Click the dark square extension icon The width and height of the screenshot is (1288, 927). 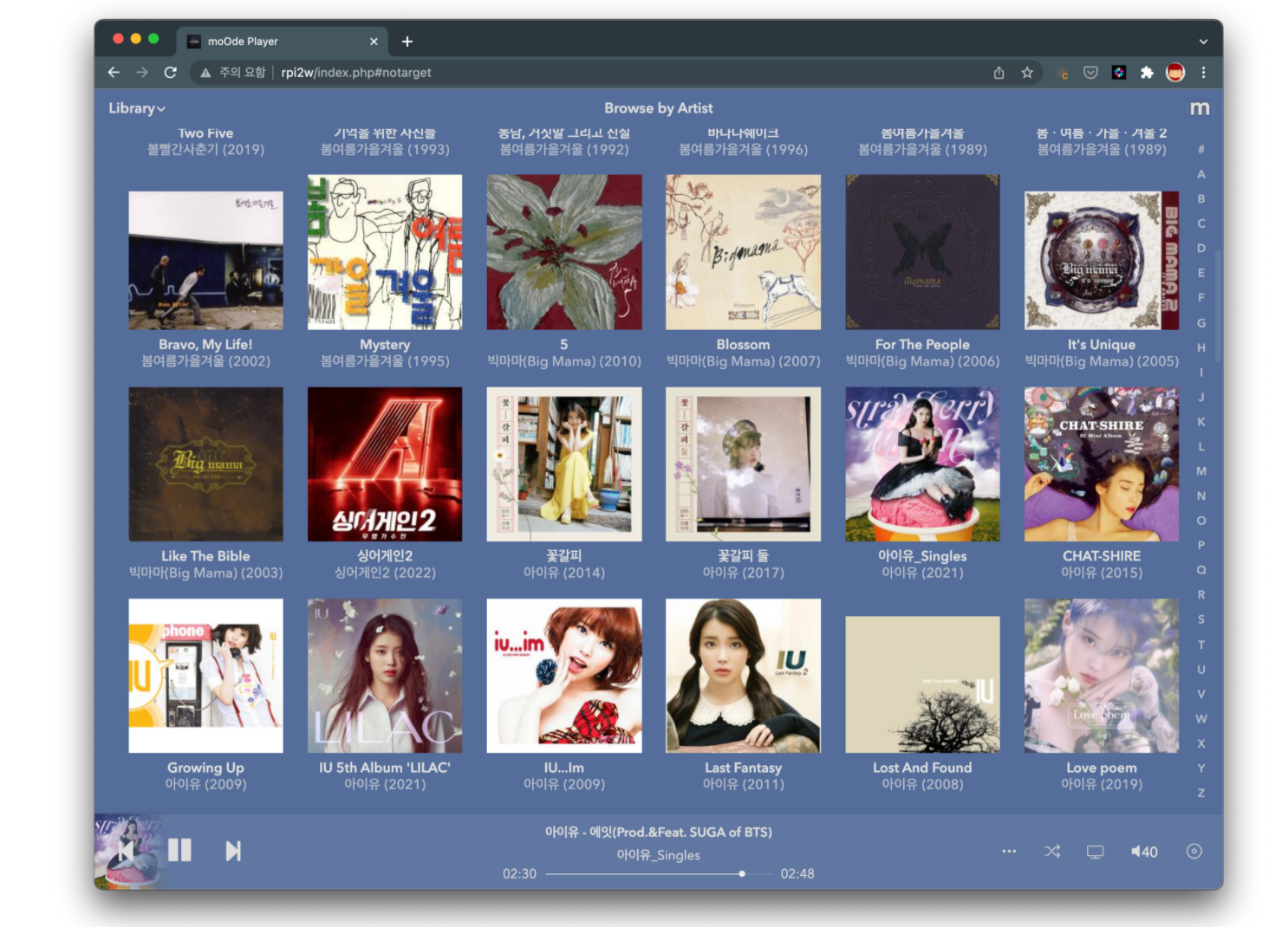(x=1119, y=73)
